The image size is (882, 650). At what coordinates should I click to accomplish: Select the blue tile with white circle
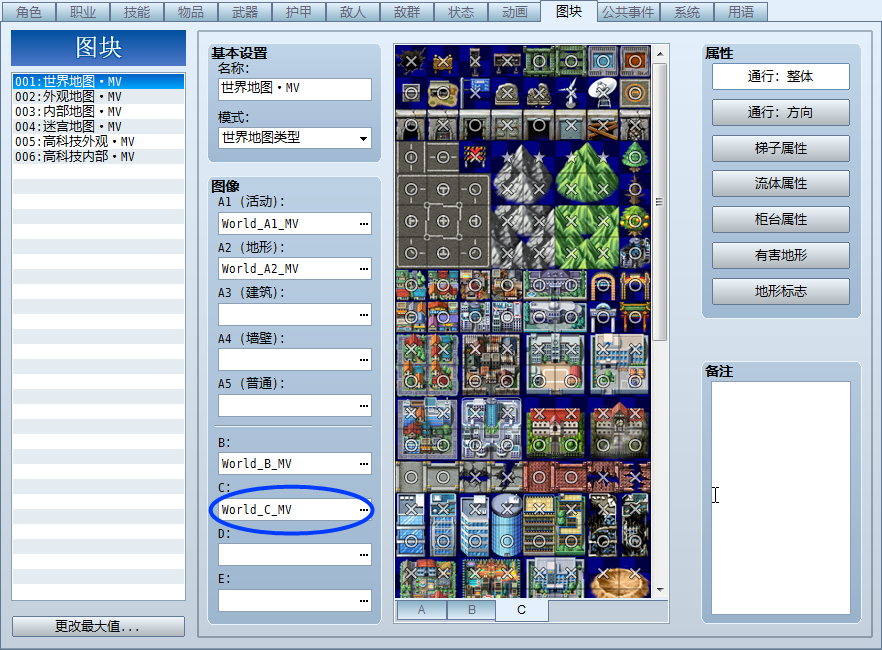pos(603,61)
